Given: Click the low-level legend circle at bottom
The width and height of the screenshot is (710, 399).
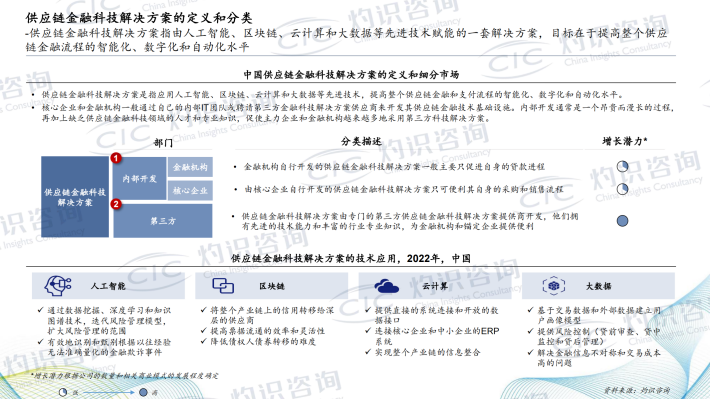Looking at the screenshot, I should pos(63,392).
